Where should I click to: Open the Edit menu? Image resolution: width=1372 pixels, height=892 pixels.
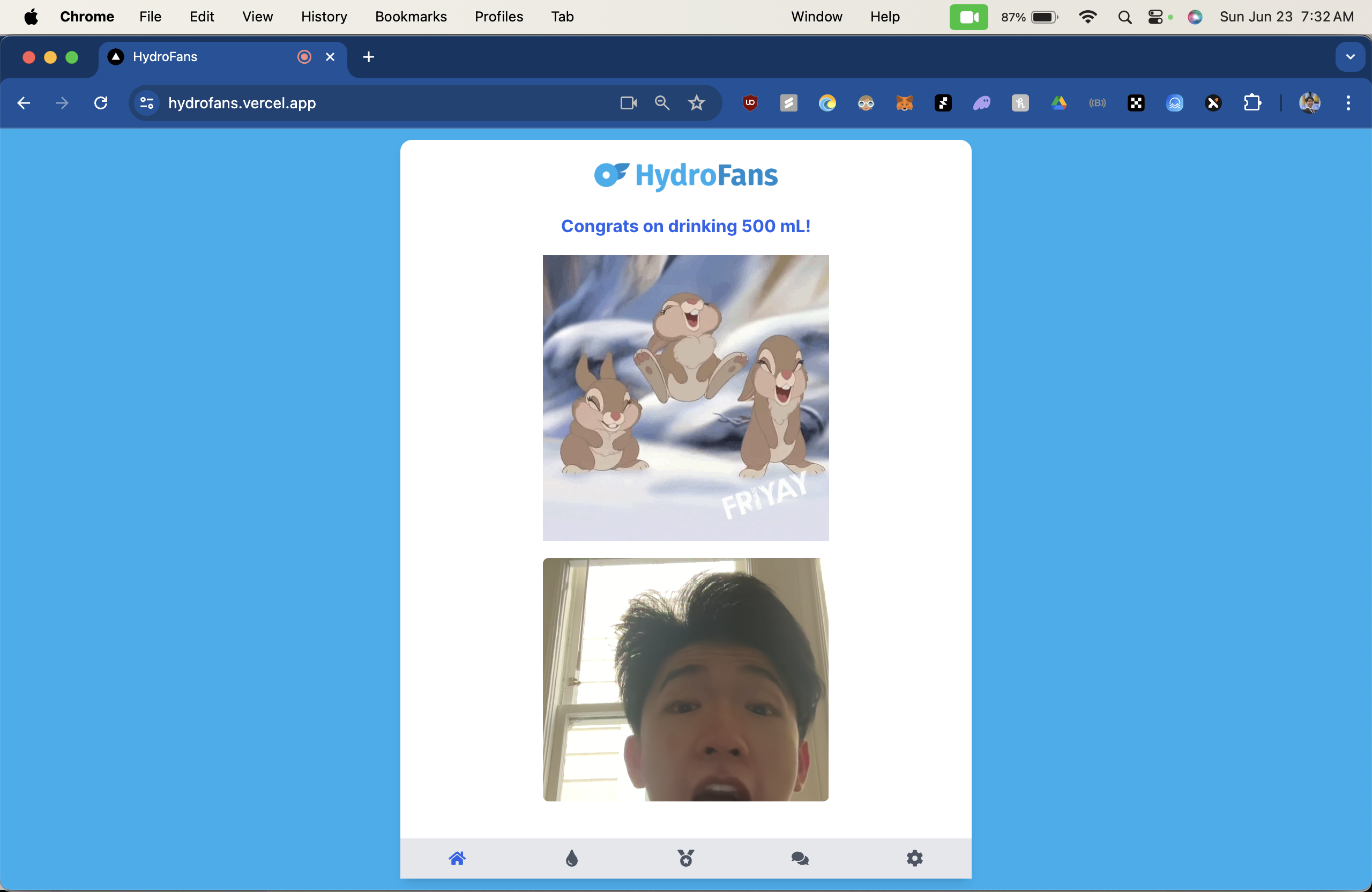pos(202,17)
